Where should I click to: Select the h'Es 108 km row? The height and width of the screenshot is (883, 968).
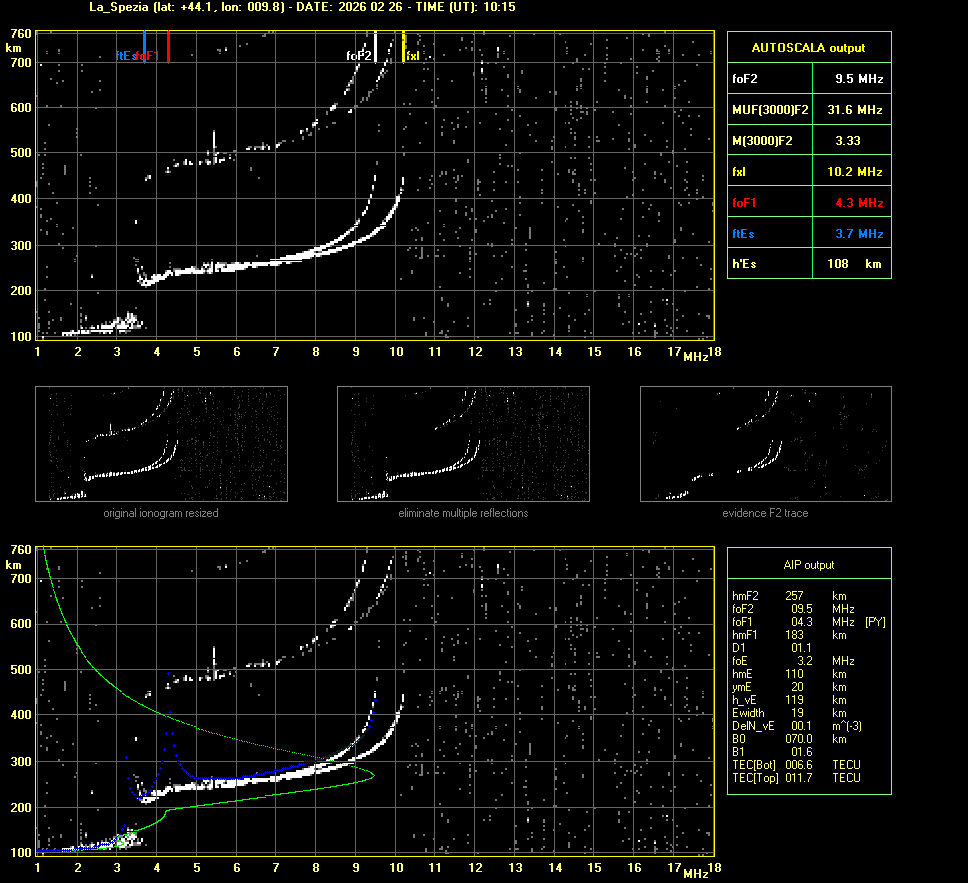click(x=808, y=264)
